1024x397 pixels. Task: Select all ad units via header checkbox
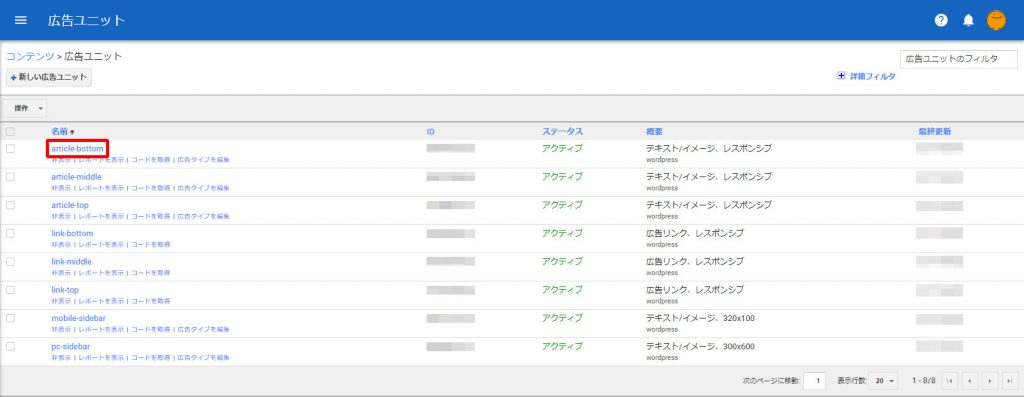(10, 131)
